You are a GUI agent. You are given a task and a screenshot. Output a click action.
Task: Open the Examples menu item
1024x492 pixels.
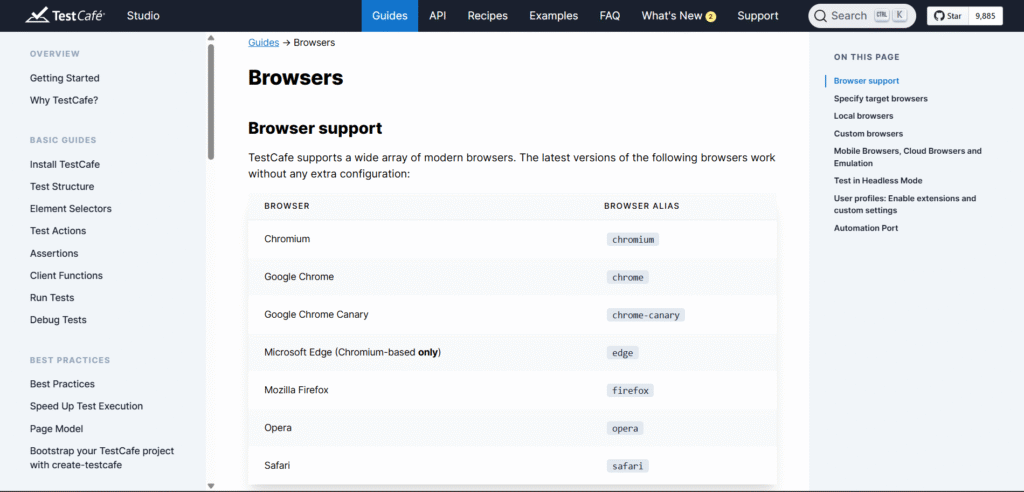[553, 16]
